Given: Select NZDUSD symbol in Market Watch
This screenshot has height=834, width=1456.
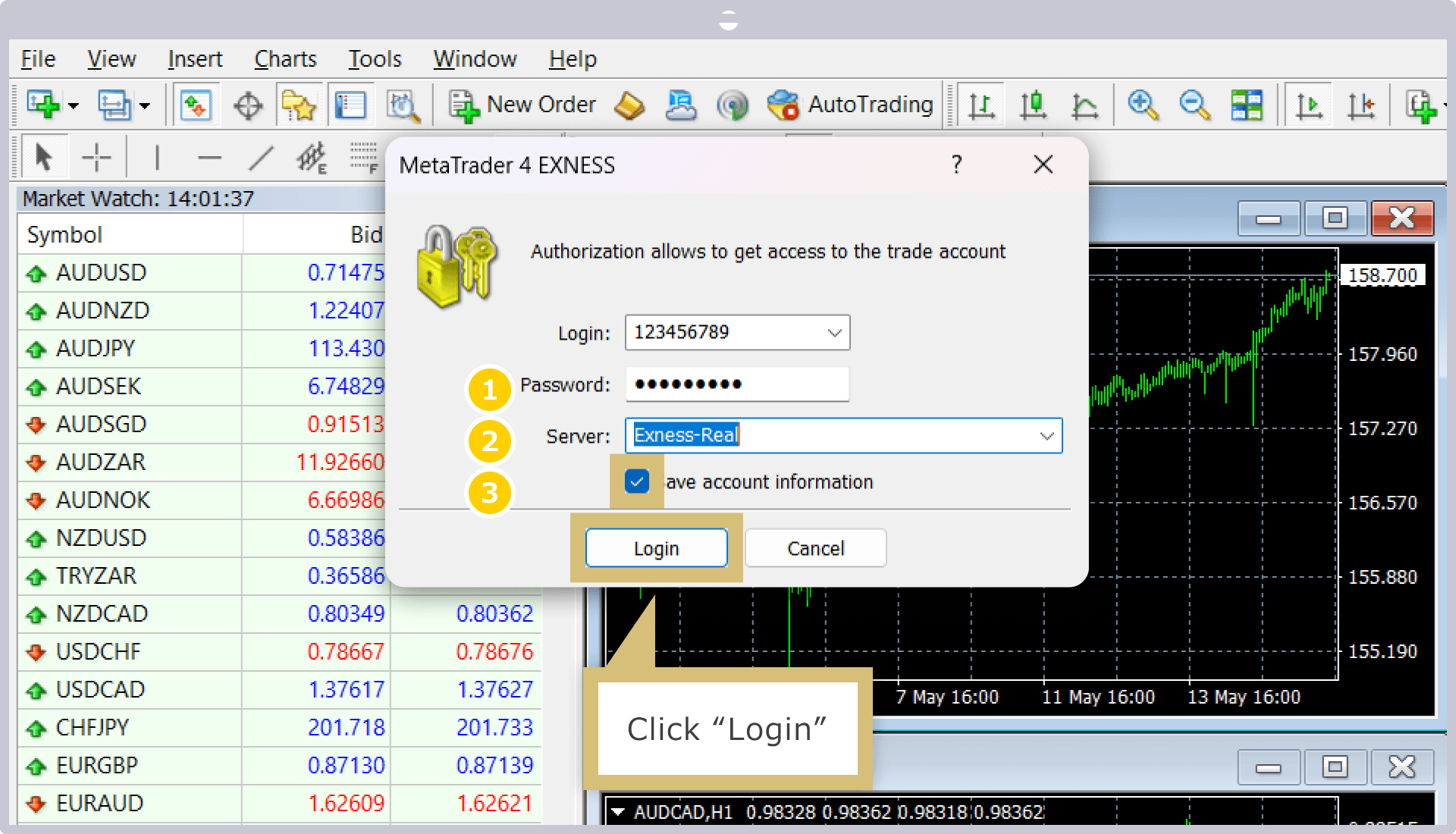Looking at the screenshot, I should point(101,538).
